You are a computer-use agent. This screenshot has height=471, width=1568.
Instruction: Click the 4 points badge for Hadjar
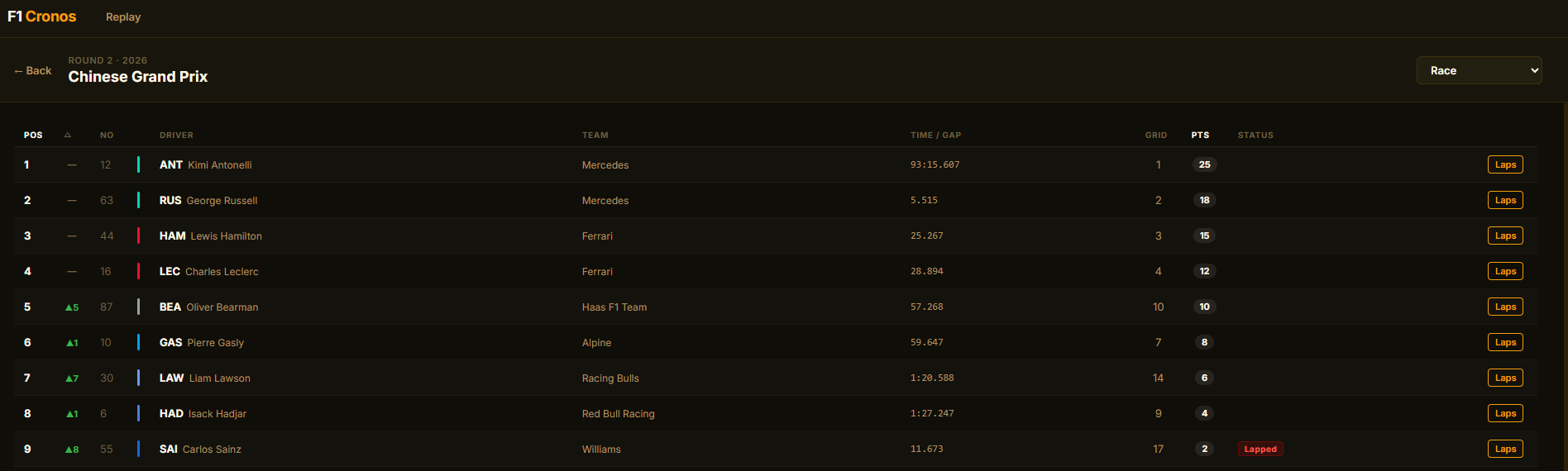coord(1204,413)
